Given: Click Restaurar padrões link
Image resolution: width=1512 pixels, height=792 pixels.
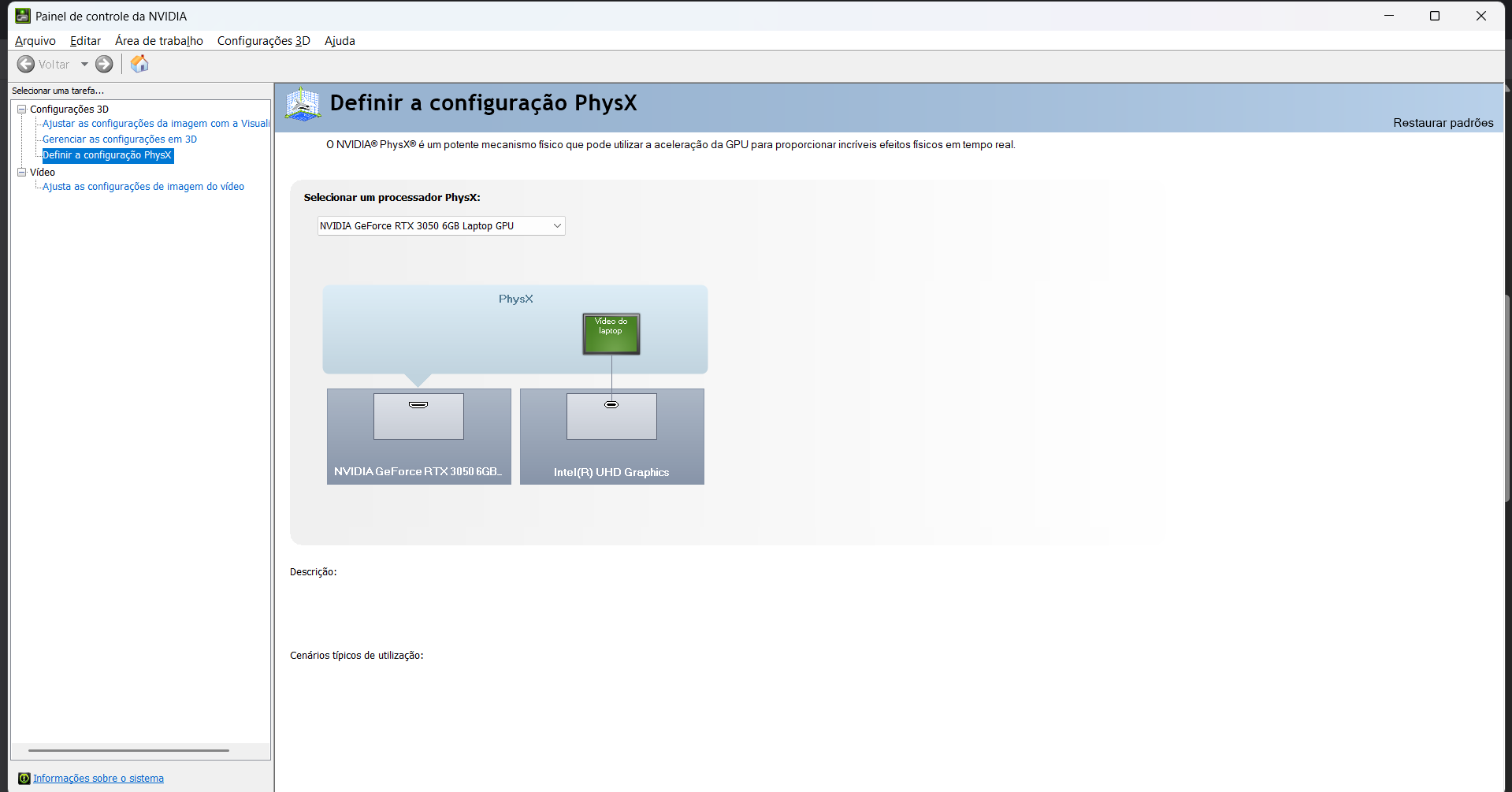Looking at the screenshot, I should 1443,123.
